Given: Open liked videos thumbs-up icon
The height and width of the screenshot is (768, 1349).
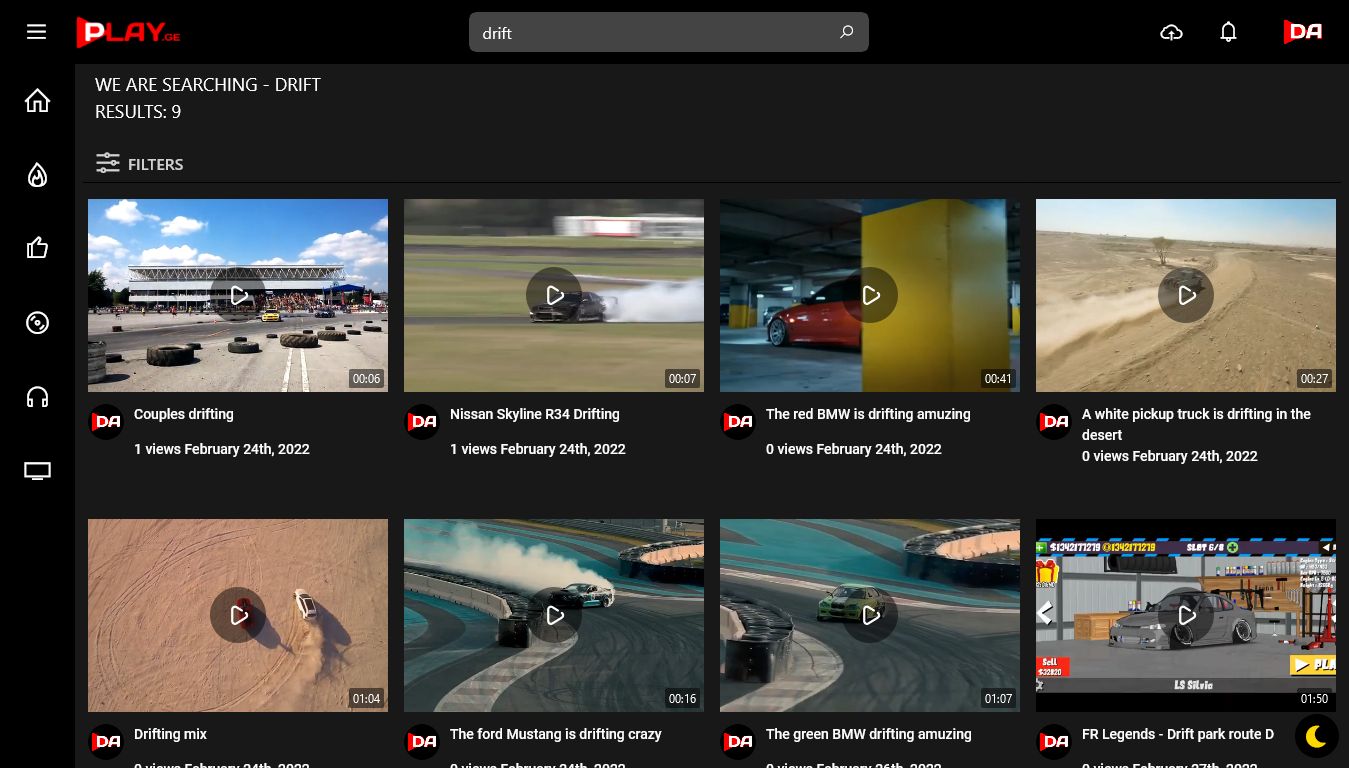Looking at the screenshot, I should coord(37,248).
